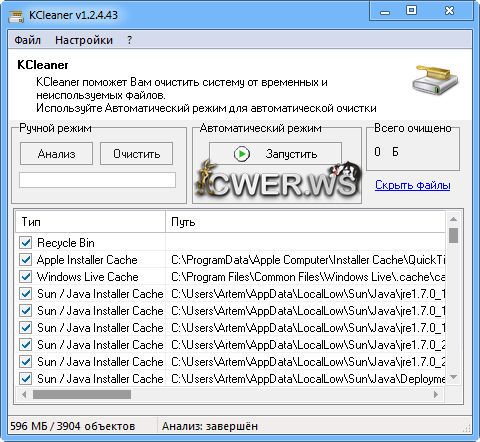Image resolution: width=480 pixels, height=442 pixels.
Task: Click the horizontal scrollbar thumb
Action: click(x=82, y=395)
